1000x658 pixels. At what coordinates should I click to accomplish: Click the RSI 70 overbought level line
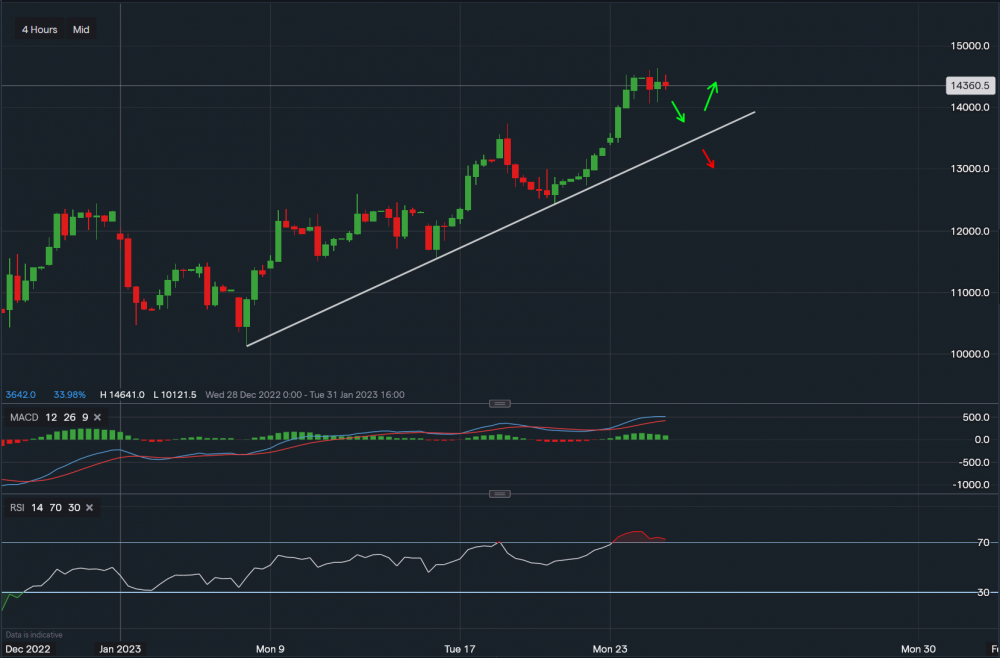point(300,540)
